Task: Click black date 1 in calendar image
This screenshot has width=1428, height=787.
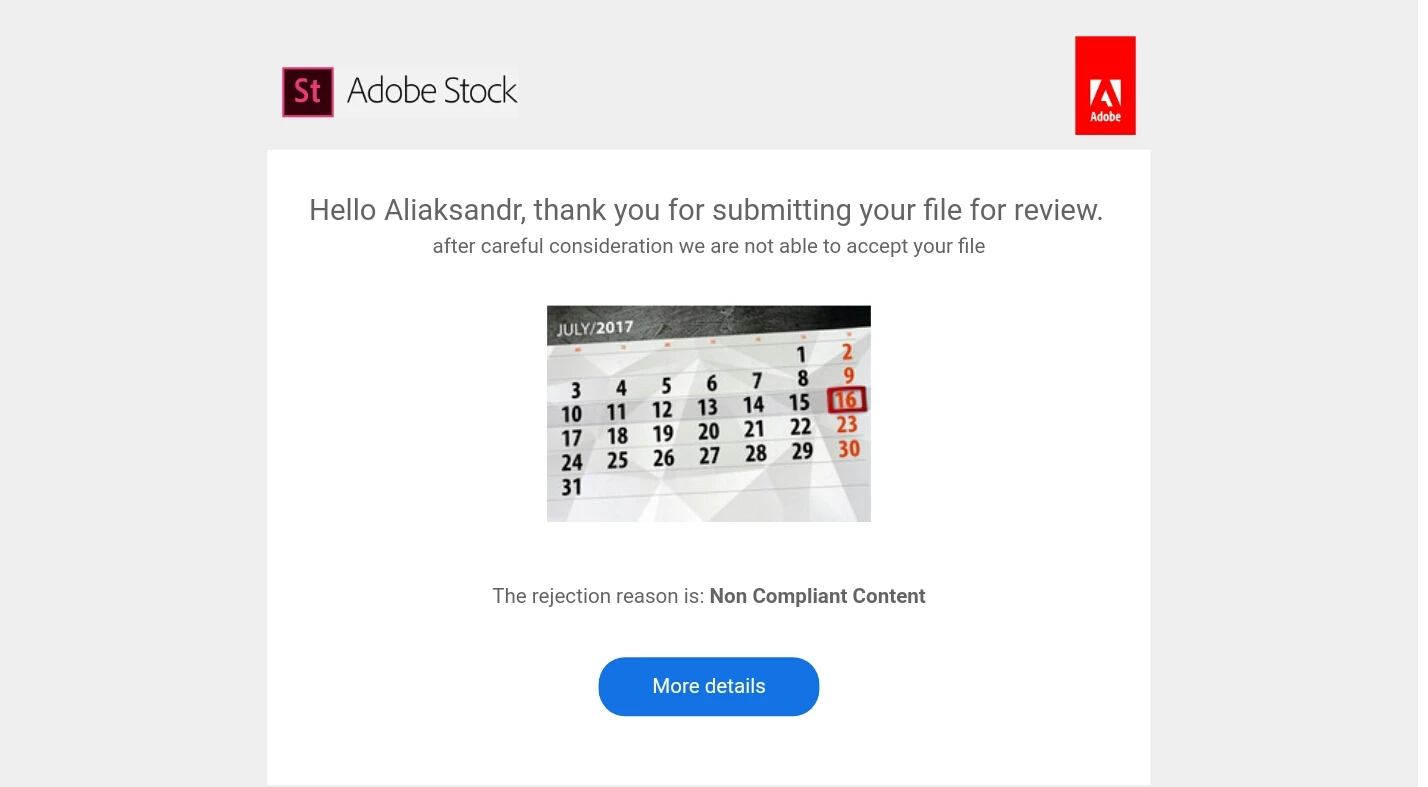Action: [x=801, y=354]
